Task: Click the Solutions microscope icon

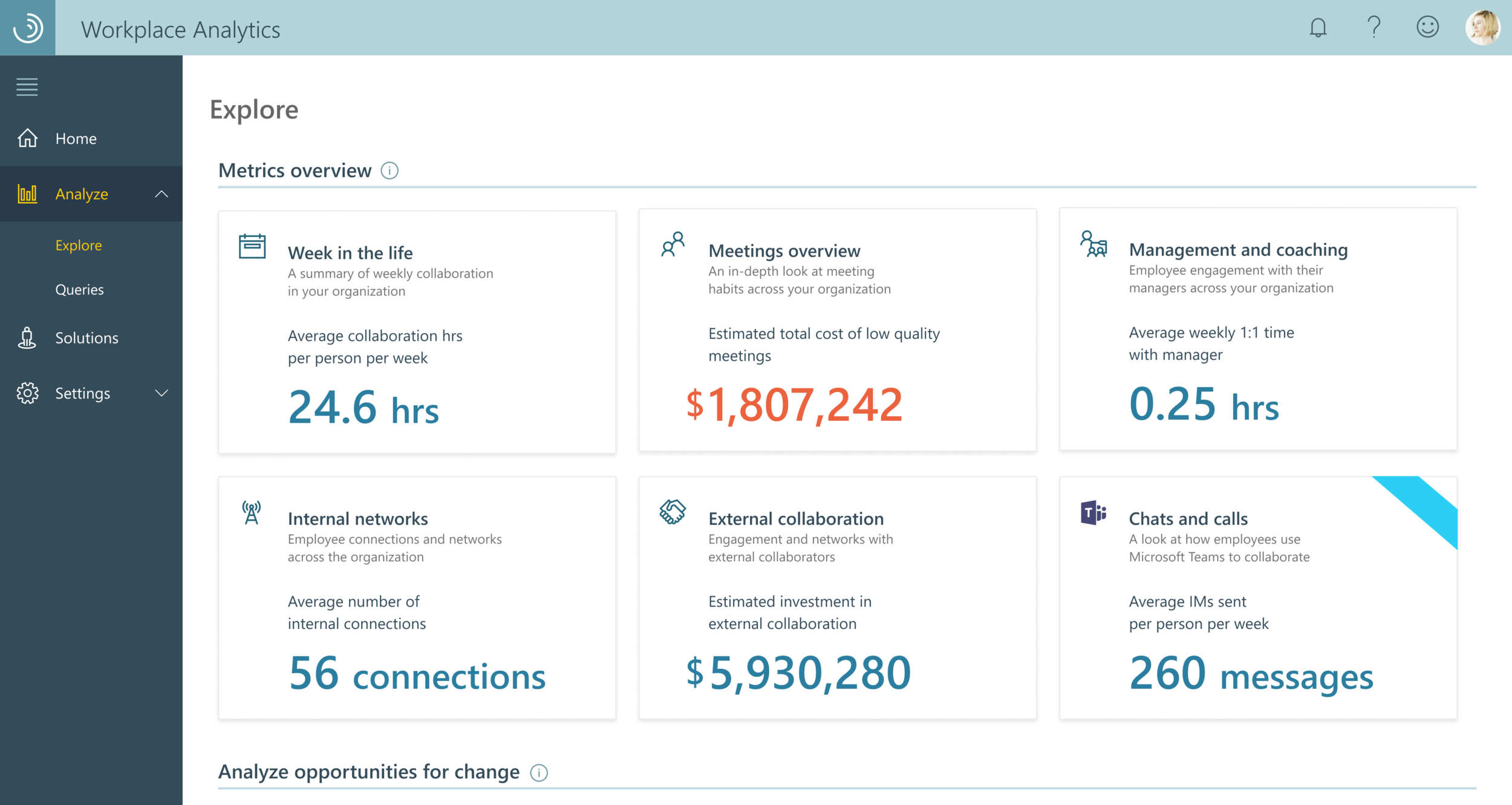Action: tap(27, 337)
